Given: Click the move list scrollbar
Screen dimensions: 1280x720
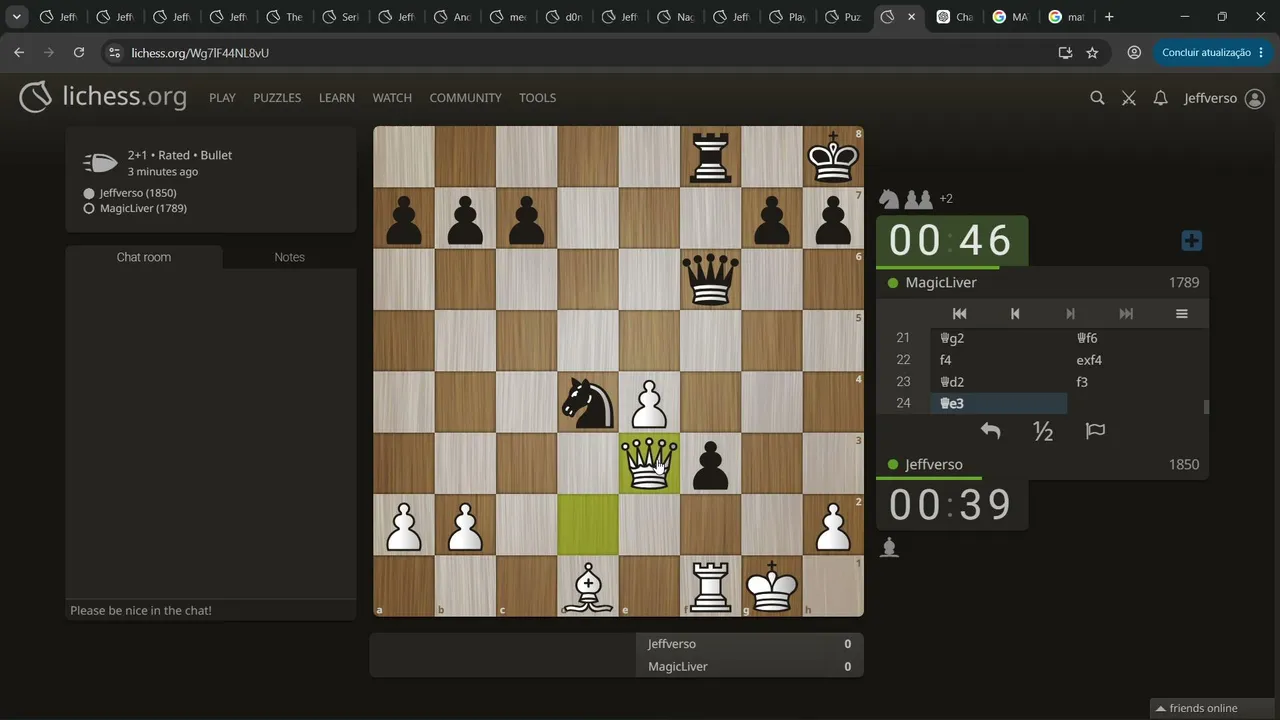Looking at the screenshot, I should pos(1206,406).
